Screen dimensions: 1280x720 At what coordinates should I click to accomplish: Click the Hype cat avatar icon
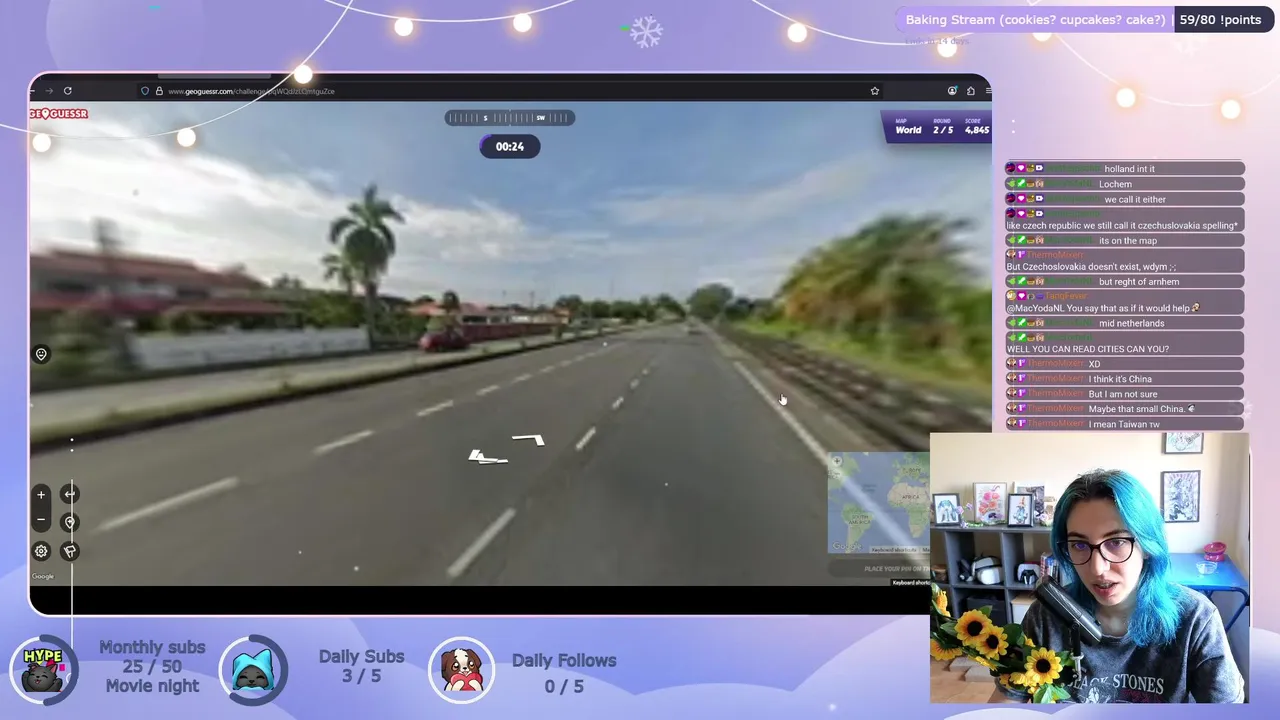click(x=44, y=670)
